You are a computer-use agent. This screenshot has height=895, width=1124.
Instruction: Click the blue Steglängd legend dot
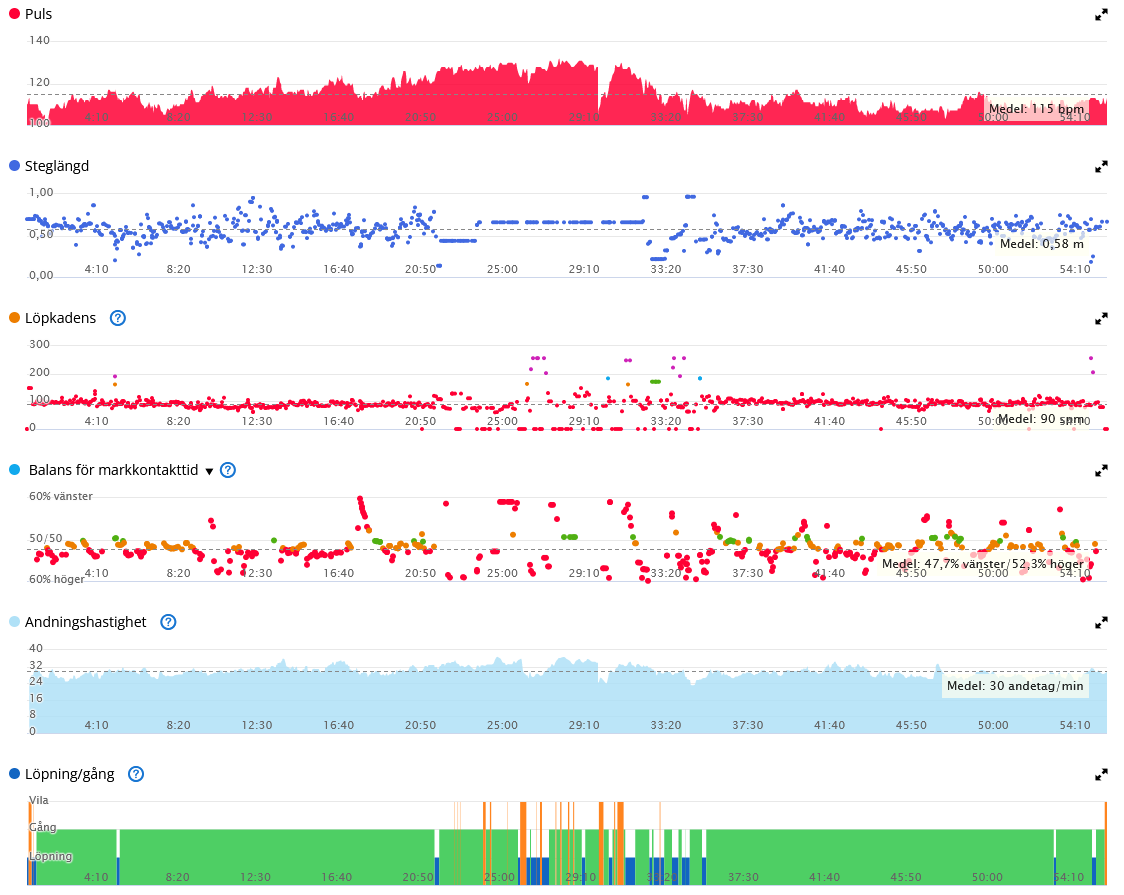[x=14, y=166]
